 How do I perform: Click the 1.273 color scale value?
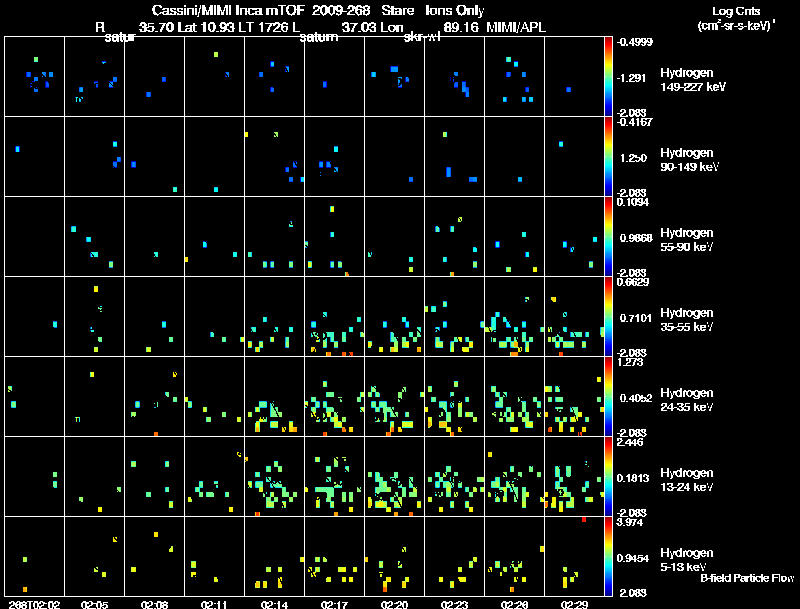[x=630, y=362]
